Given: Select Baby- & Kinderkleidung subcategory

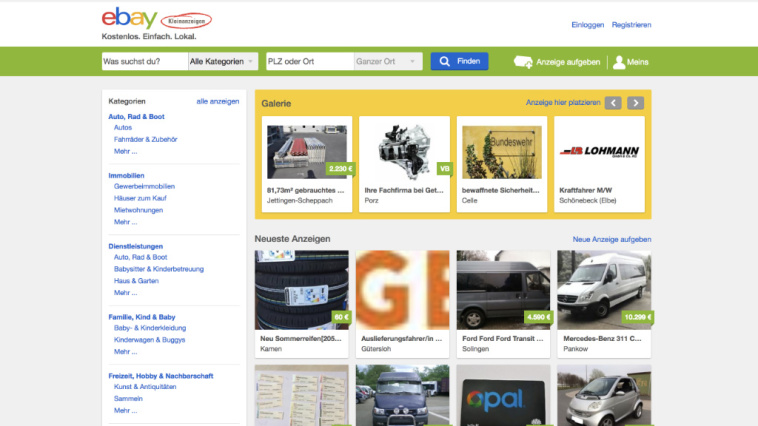Looking at the screenshot, I should (x=150, y=328).
